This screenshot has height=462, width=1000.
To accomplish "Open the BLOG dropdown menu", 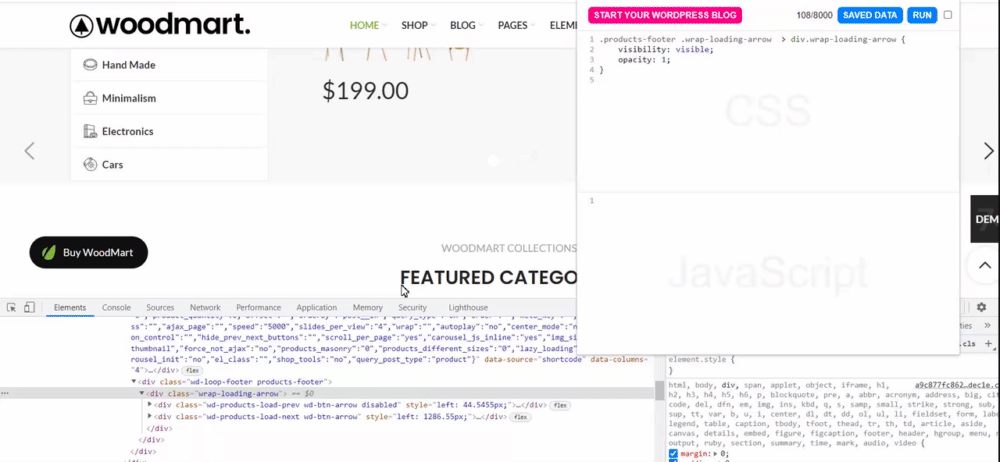I will [466, 25].
